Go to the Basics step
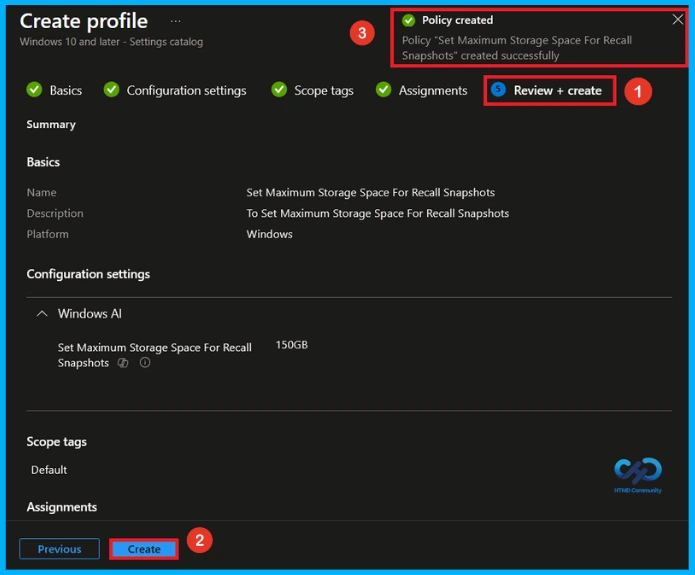Screen dimensions: 695x575 (66, 90)
